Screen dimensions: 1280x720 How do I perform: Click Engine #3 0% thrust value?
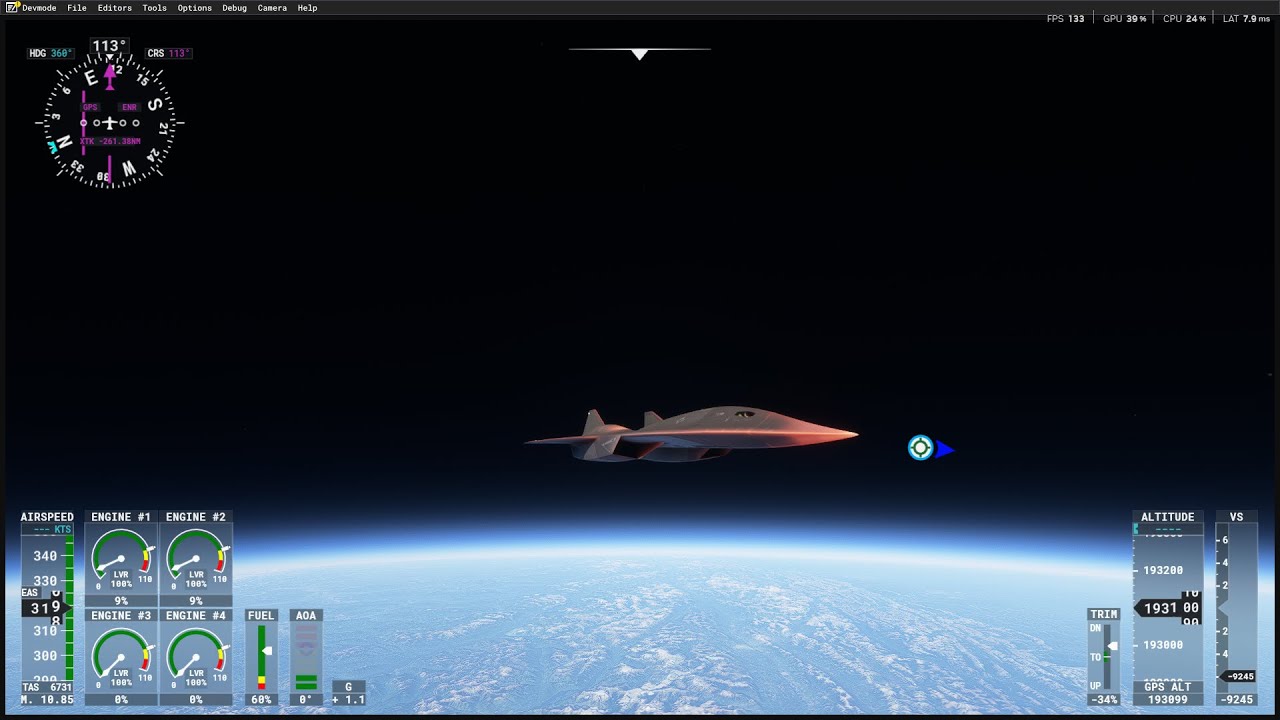click(121, 700)
